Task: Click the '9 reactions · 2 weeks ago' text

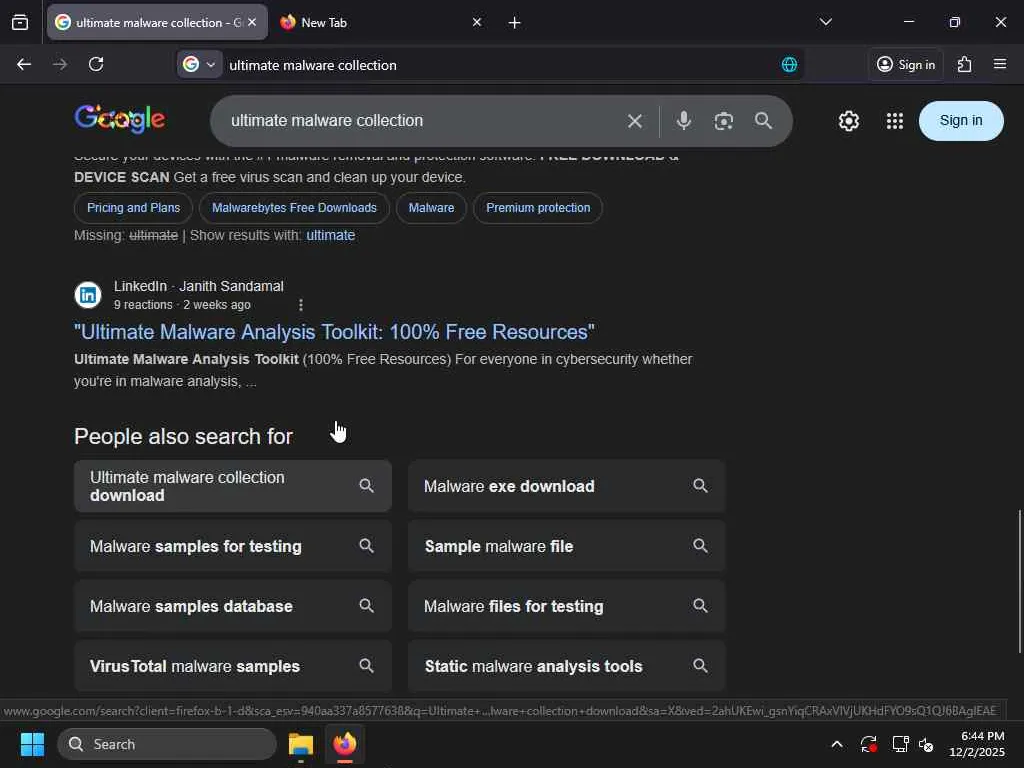Action: [x=182, y=305]
